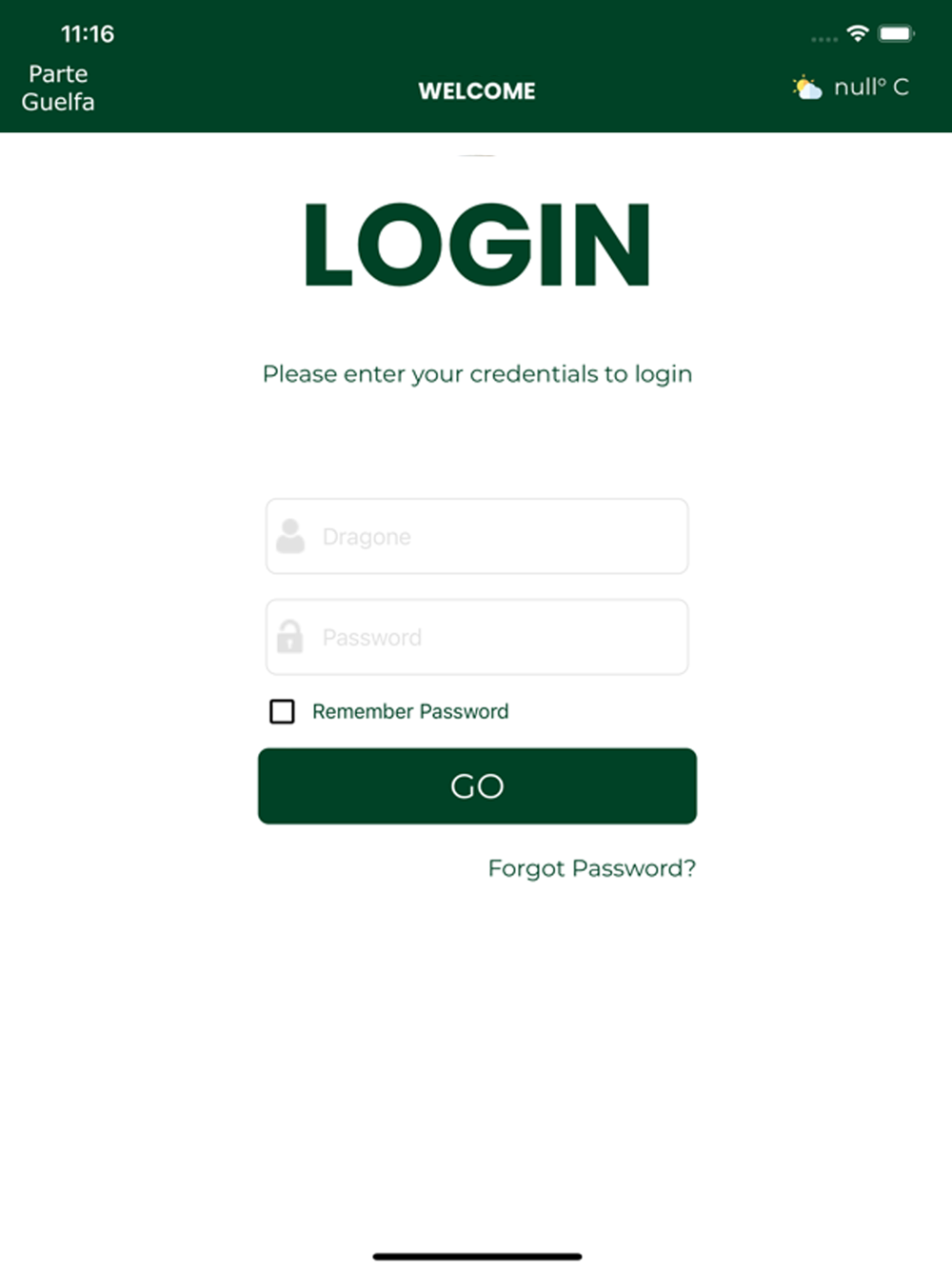Tap the padlock icon in password field
This screenshot has width=952, height=1270.
click(x=290, y=636)
